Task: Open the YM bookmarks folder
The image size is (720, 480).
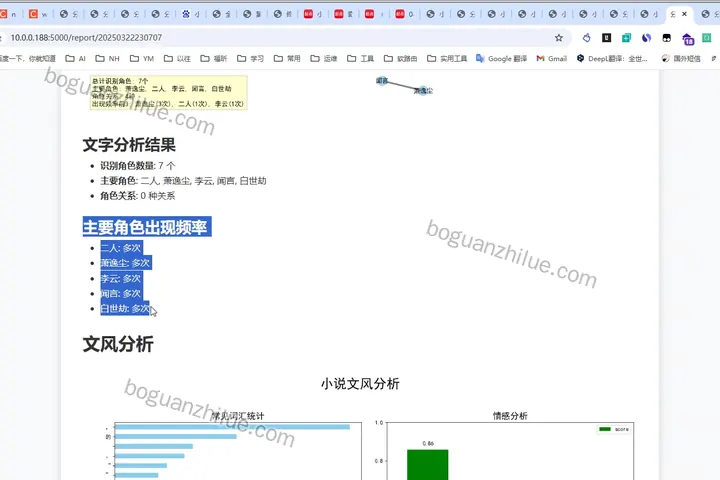Action: [x=142, y=58]
